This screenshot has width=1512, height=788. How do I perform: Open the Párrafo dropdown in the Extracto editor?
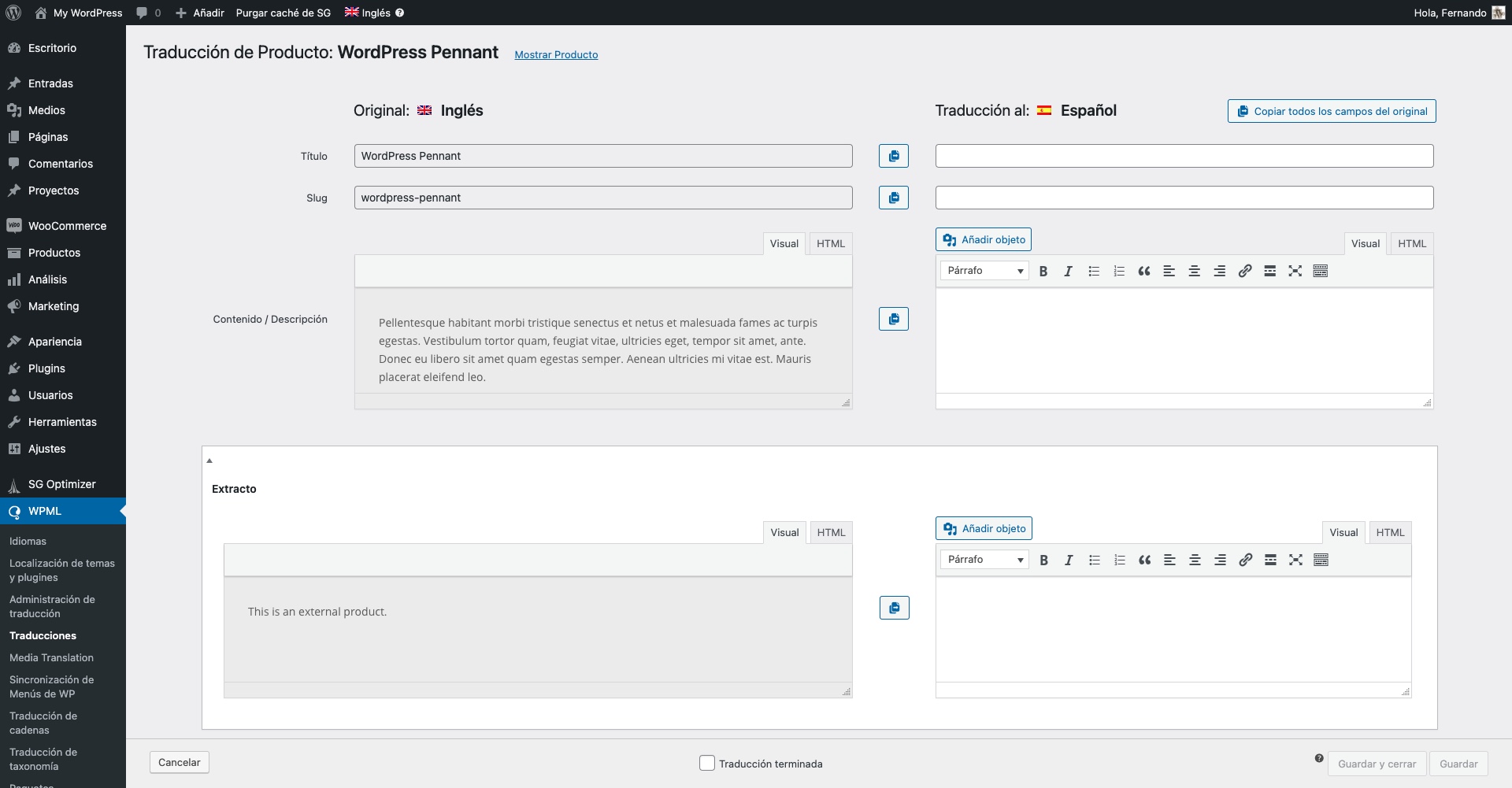(984, 560)
